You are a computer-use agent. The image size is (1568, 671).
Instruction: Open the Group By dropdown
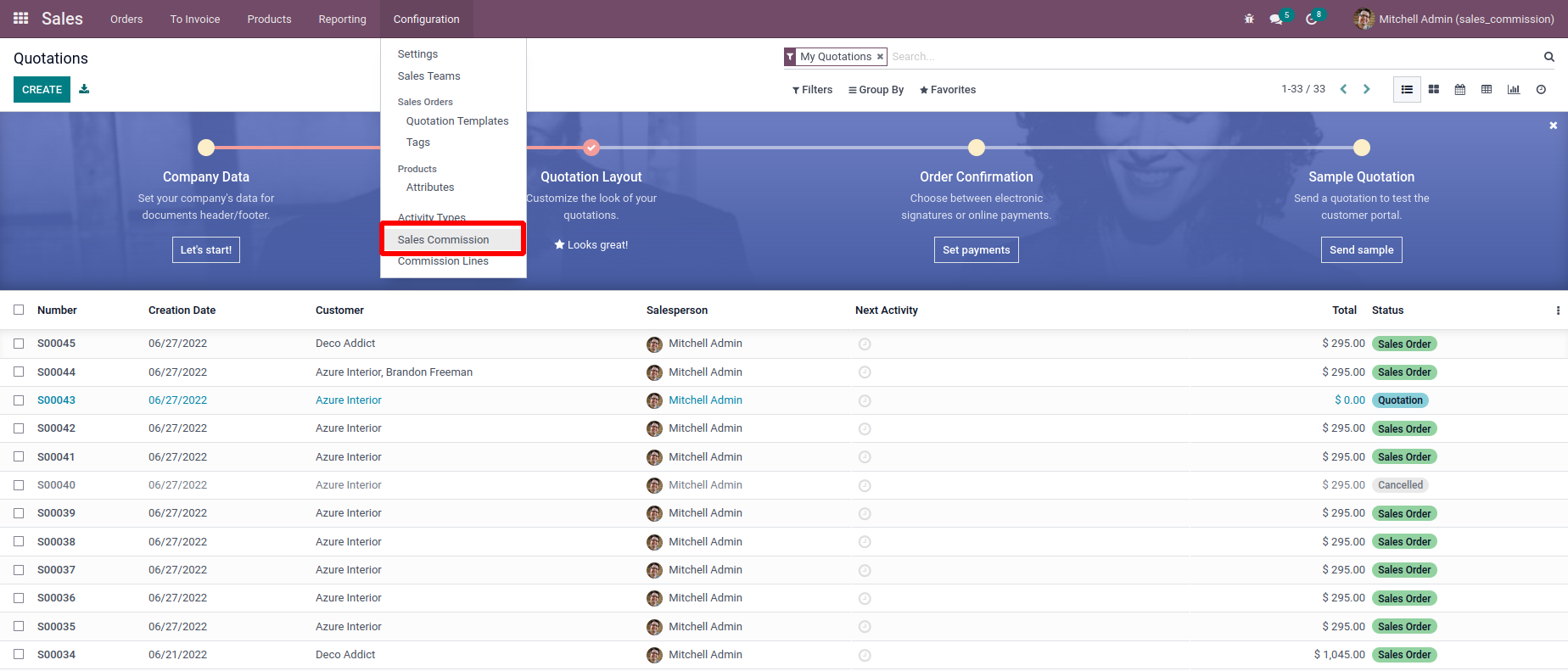(876, 90)
